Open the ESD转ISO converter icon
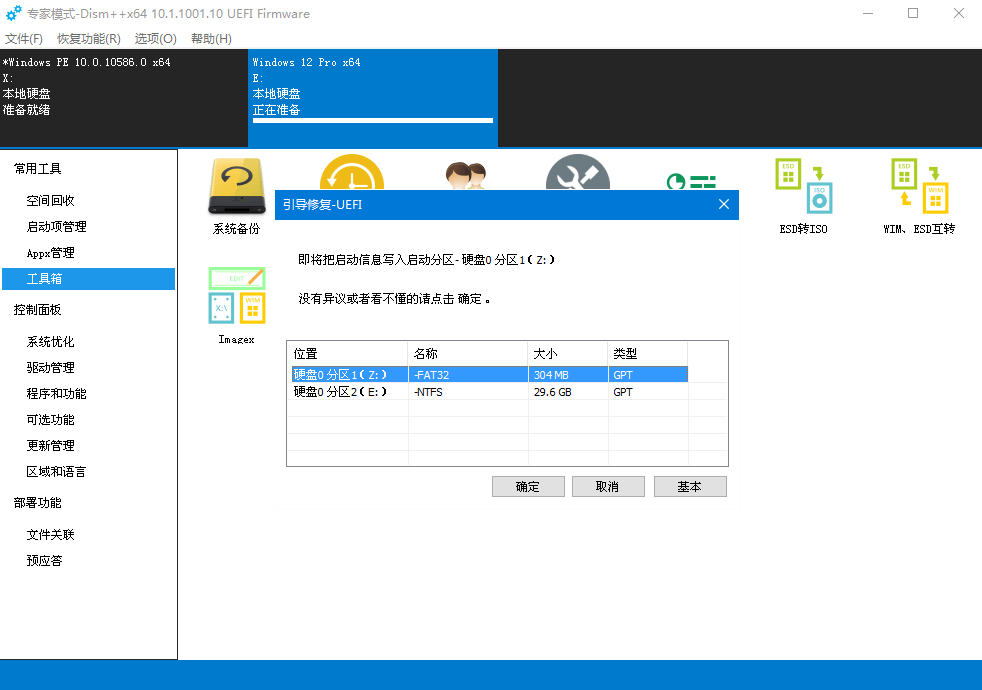Viewport: 982px width, 690px height. 804,188
